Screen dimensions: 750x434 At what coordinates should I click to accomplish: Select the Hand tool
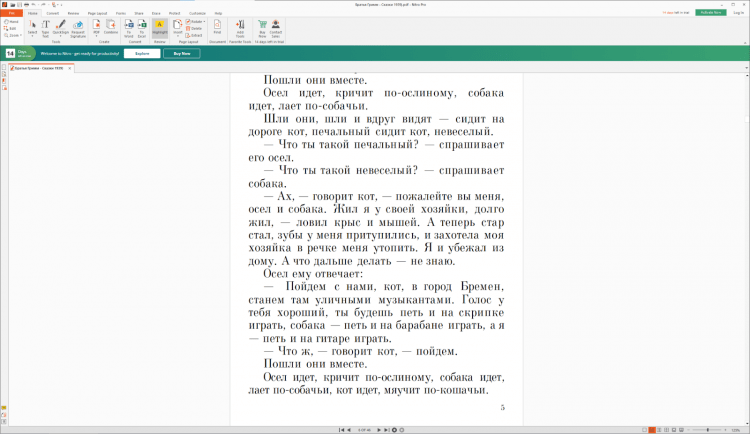pyautogui.click(x=11, y=22)
